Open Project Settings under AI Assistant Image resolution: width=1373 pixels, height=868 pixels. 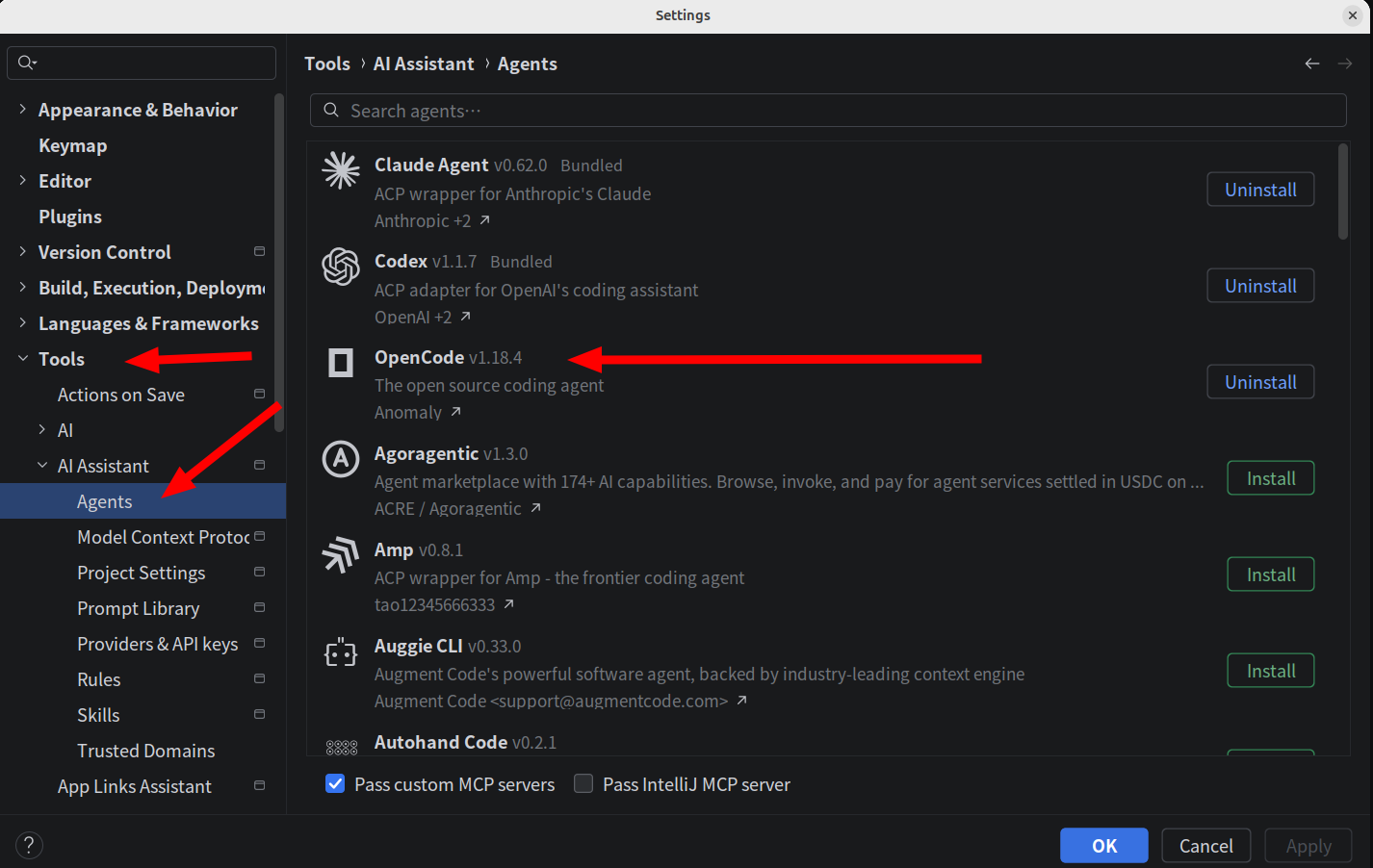141,573
